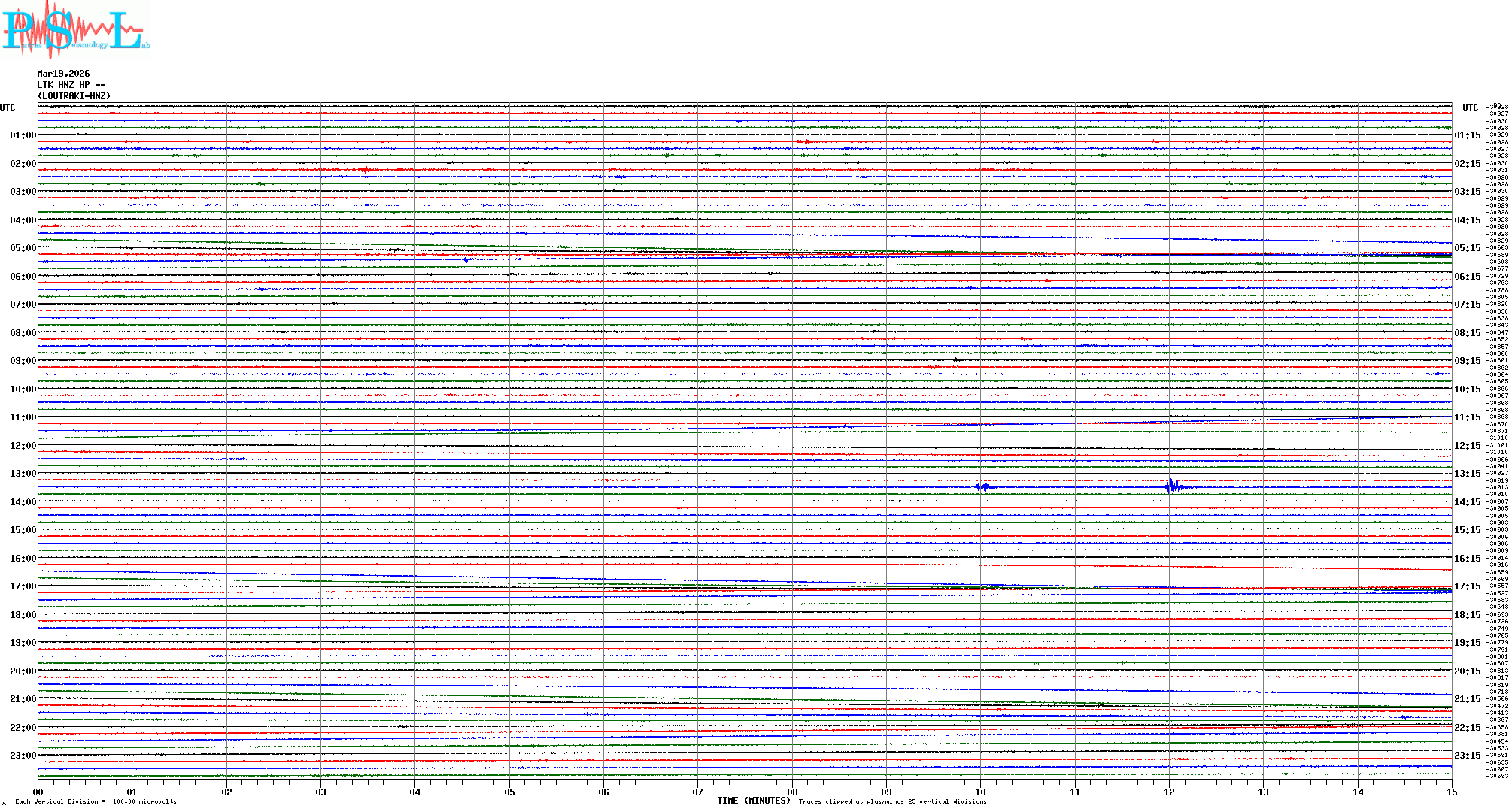Screen dimensions: 1512x812
Task: Click minute marker 15 on bottom axis
Action: click(x=1451, y=792)
